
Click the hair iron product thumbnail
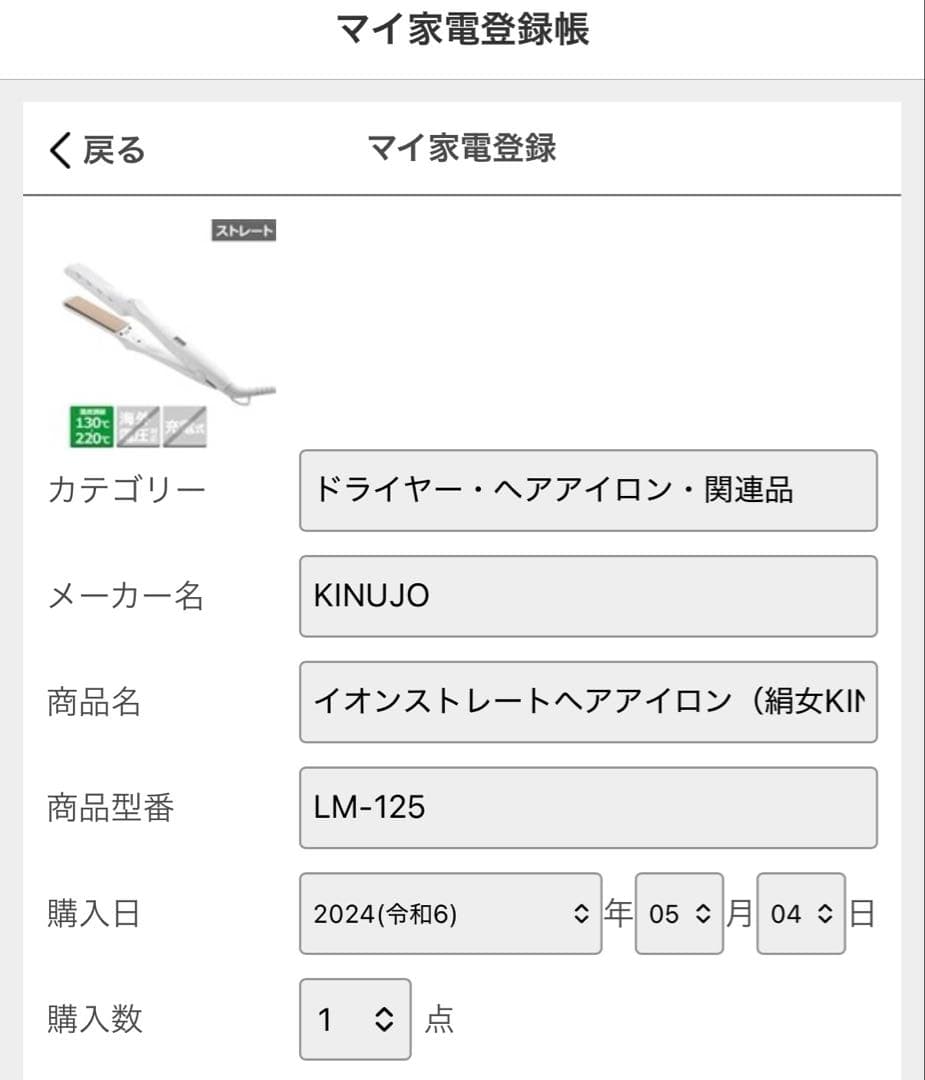point(165,325)
